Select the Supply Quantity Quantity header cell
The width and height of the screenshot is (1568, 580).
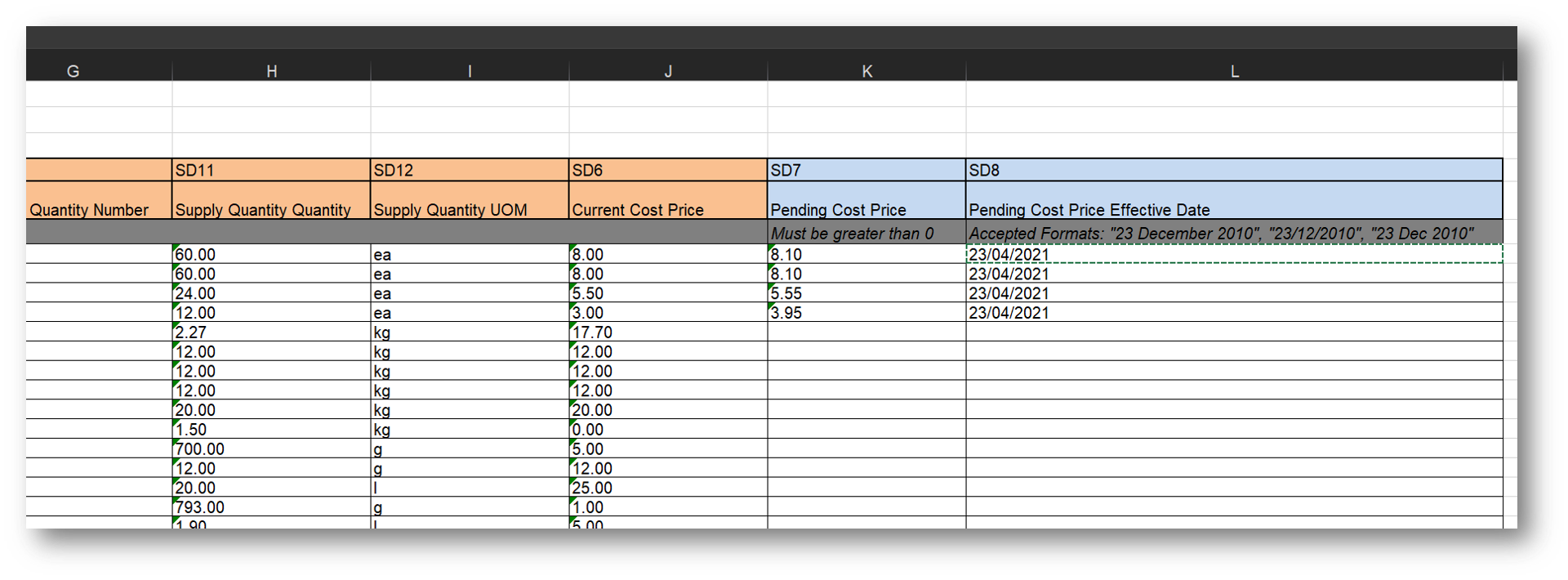(x=271, y=200)
